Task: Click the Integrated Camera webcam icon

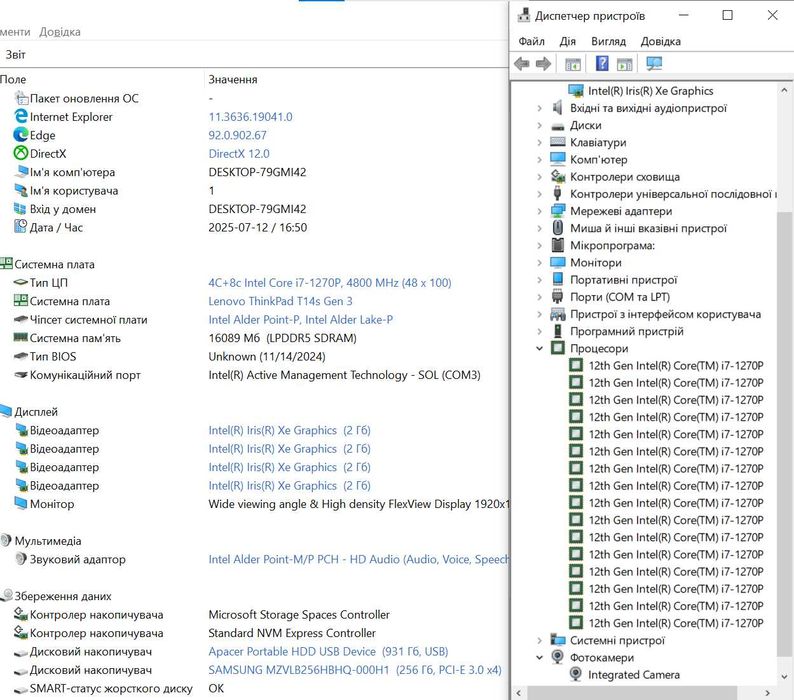Action: click(576, 674)
